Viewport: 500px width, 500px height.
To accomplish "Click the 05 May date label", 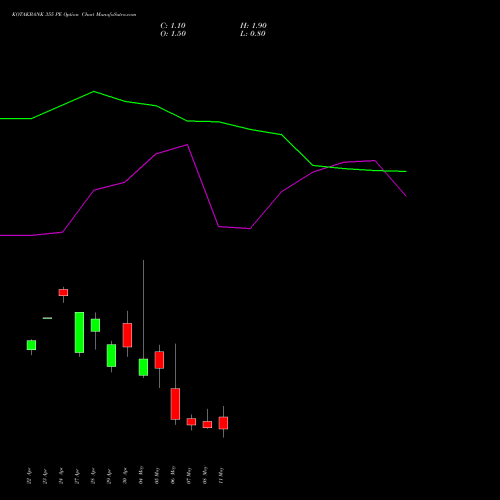I will click(157, 475).
